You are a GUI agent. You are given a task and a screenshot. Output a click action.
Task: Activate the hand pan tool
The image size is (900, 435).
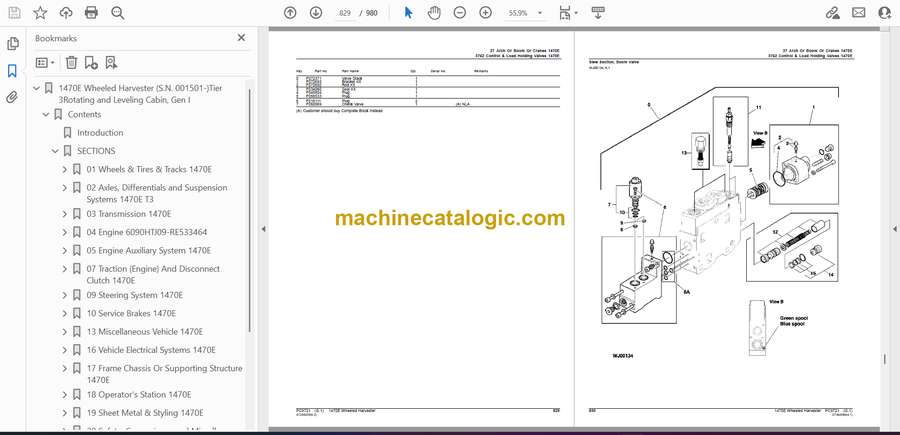pyautogui.click(x=434, y=13)
